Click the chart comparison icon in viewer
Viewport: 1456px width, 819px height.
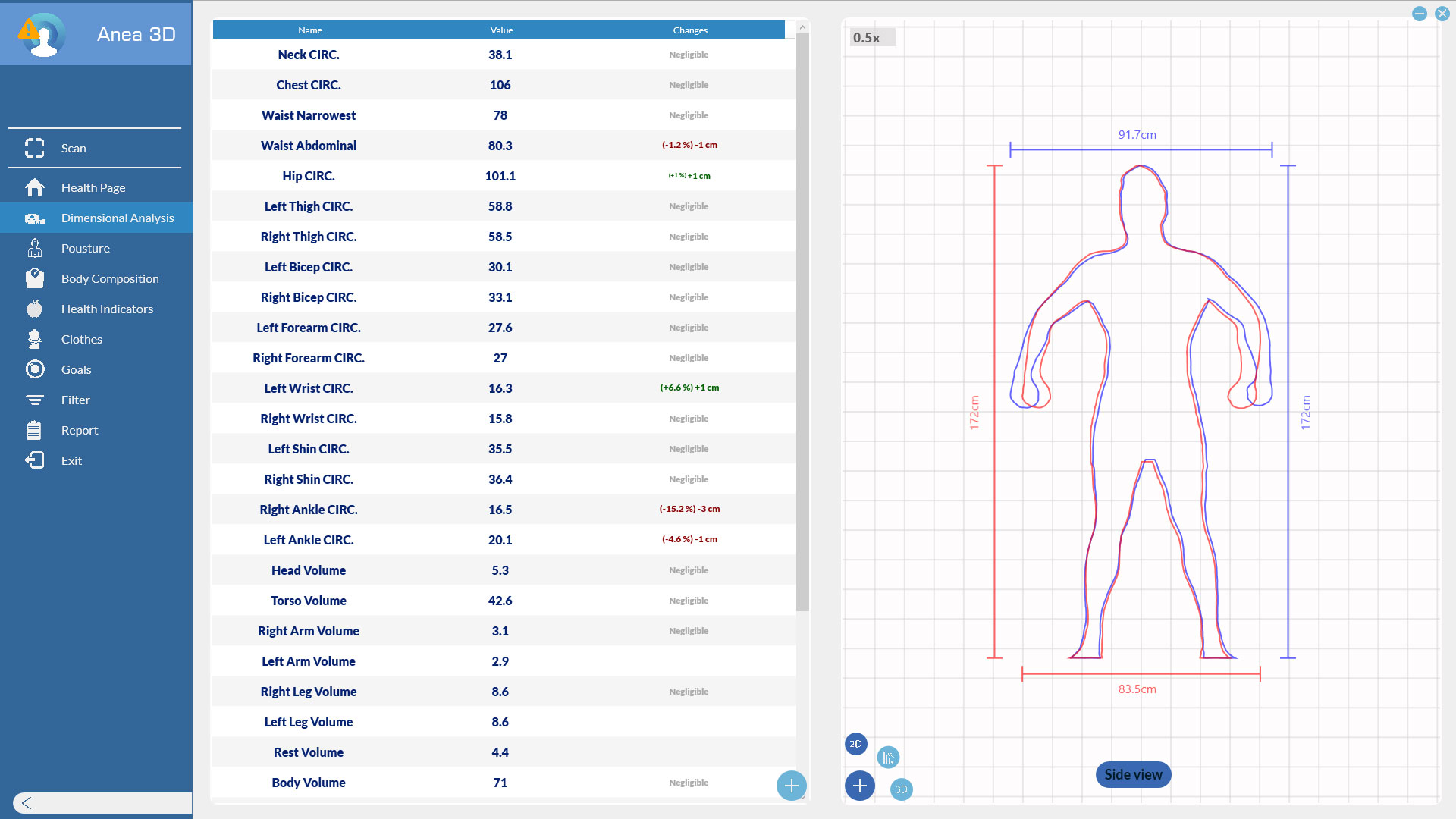(888, 757)
